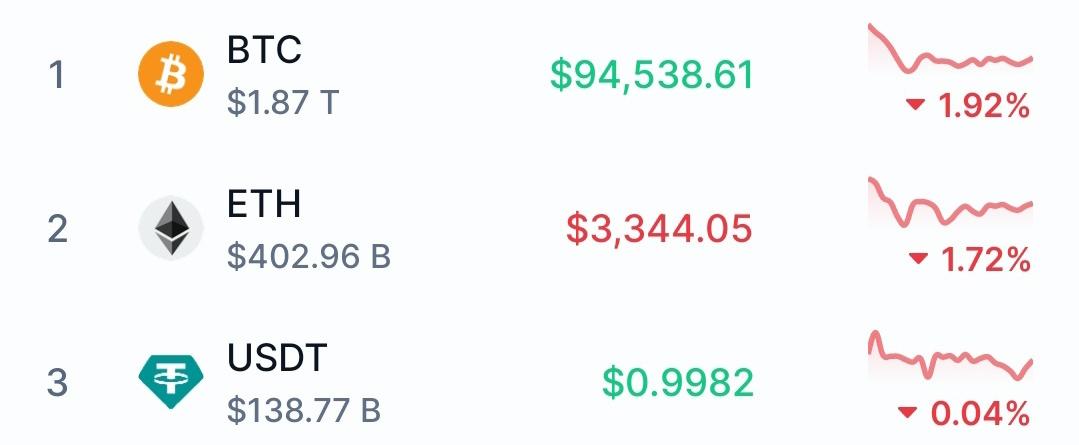The image size is (1079, 445).
Task: Open the USDT sparkline price chart
Action: [950, 356]
